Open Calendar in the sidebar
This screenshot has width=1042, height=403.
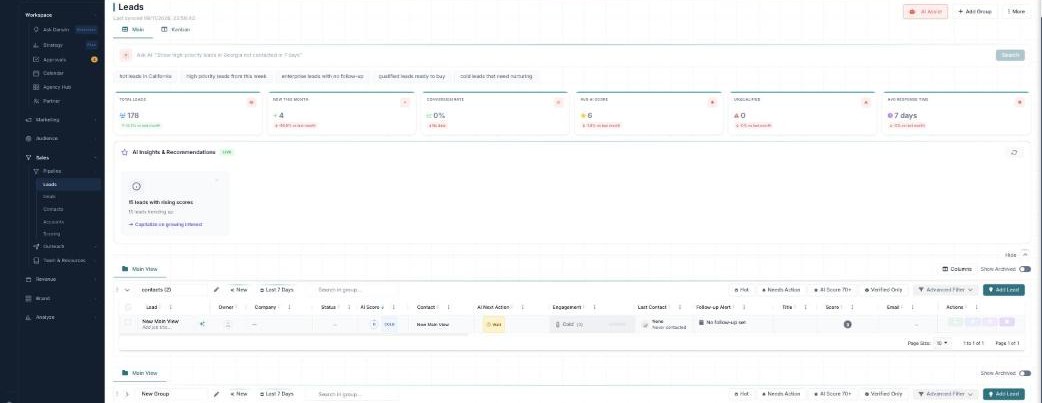pyautogui.click(x=64, y=73)
